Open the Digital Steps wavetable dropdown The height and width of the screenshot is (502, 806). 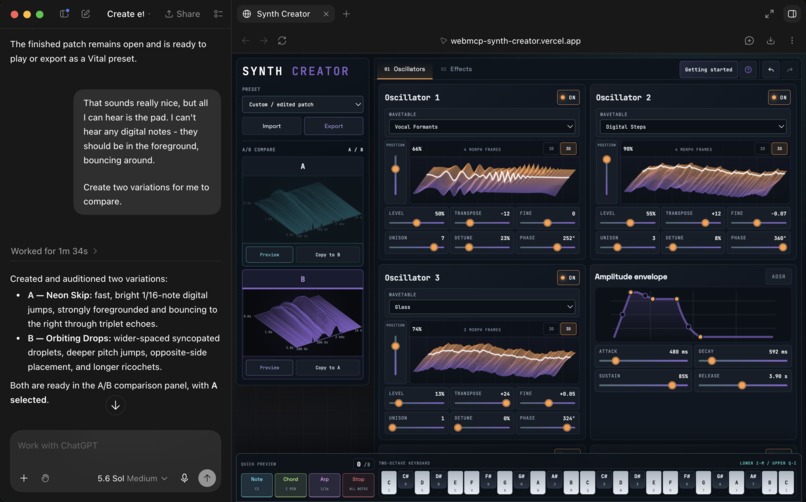tap(693, 126)
